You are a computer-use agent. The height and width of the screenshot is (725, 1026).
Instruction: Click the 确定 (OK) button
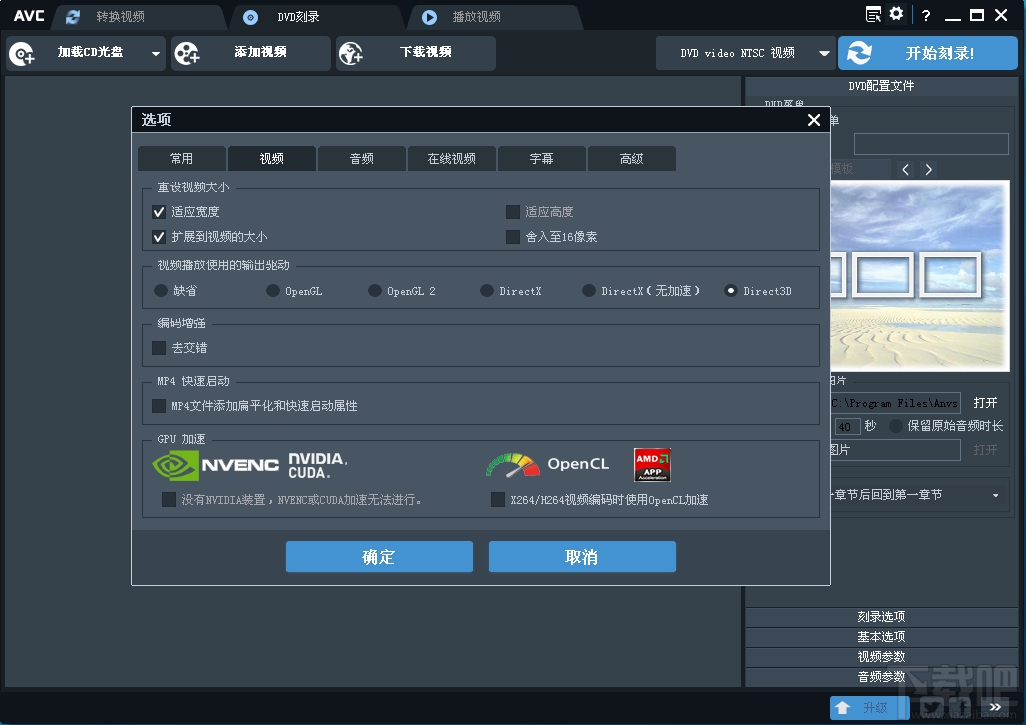[x=379, y=557]
